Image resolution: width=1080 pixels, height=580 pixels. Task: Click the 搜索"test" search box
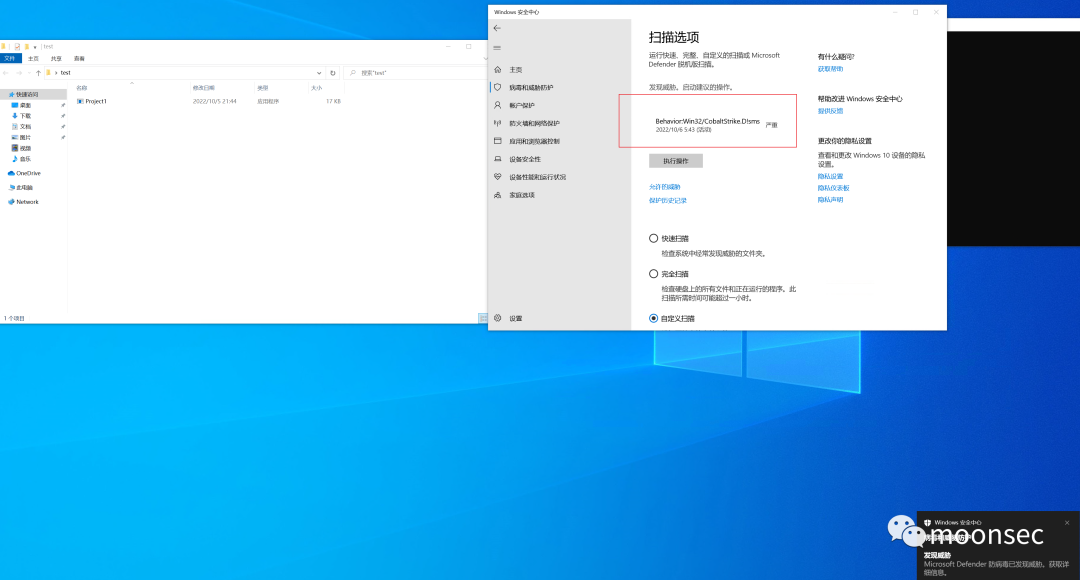[413, 72]
